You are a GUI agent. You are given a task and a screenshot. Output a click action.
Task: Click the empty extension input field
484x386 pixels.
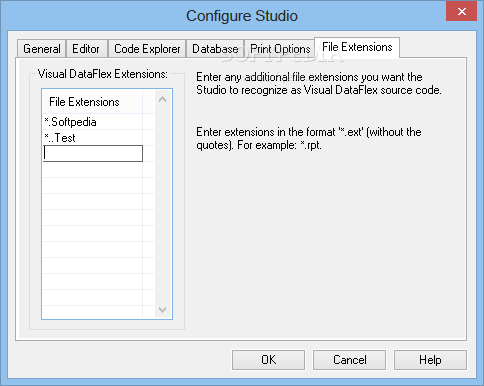tap(93, 153)
